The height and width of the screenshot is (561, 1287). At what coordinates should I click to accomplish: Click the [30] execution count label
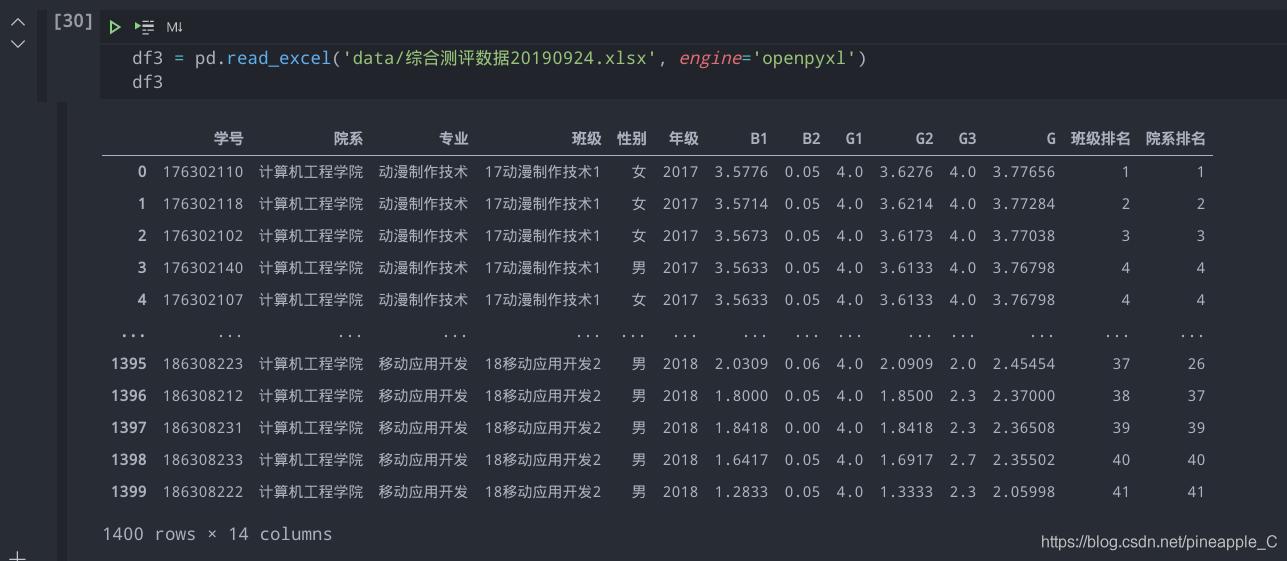73,20
